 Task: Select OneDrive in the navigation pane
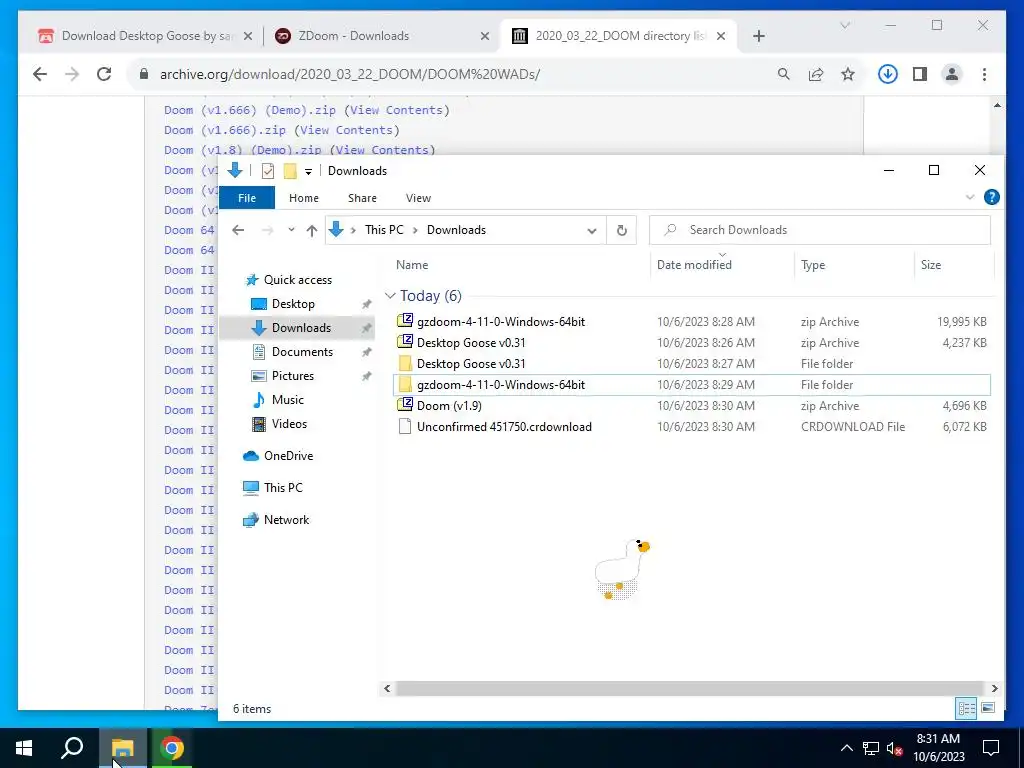click(288, 456)
